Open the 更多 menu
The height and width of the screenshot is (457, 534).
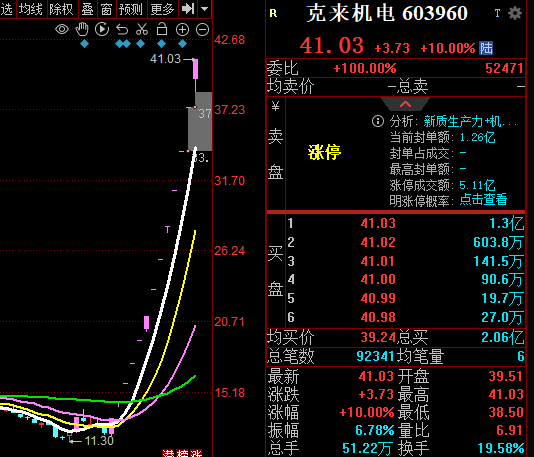click(x=162, y=9)
